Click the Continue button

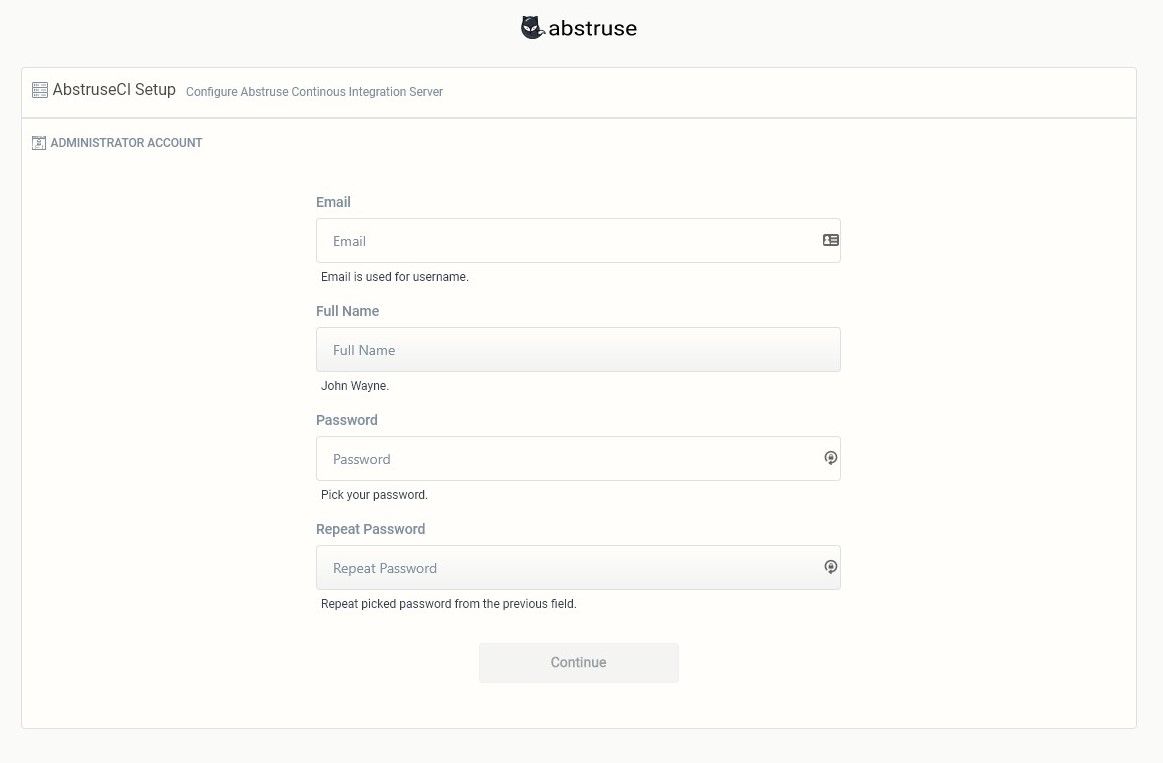click(x=579, y=662)
